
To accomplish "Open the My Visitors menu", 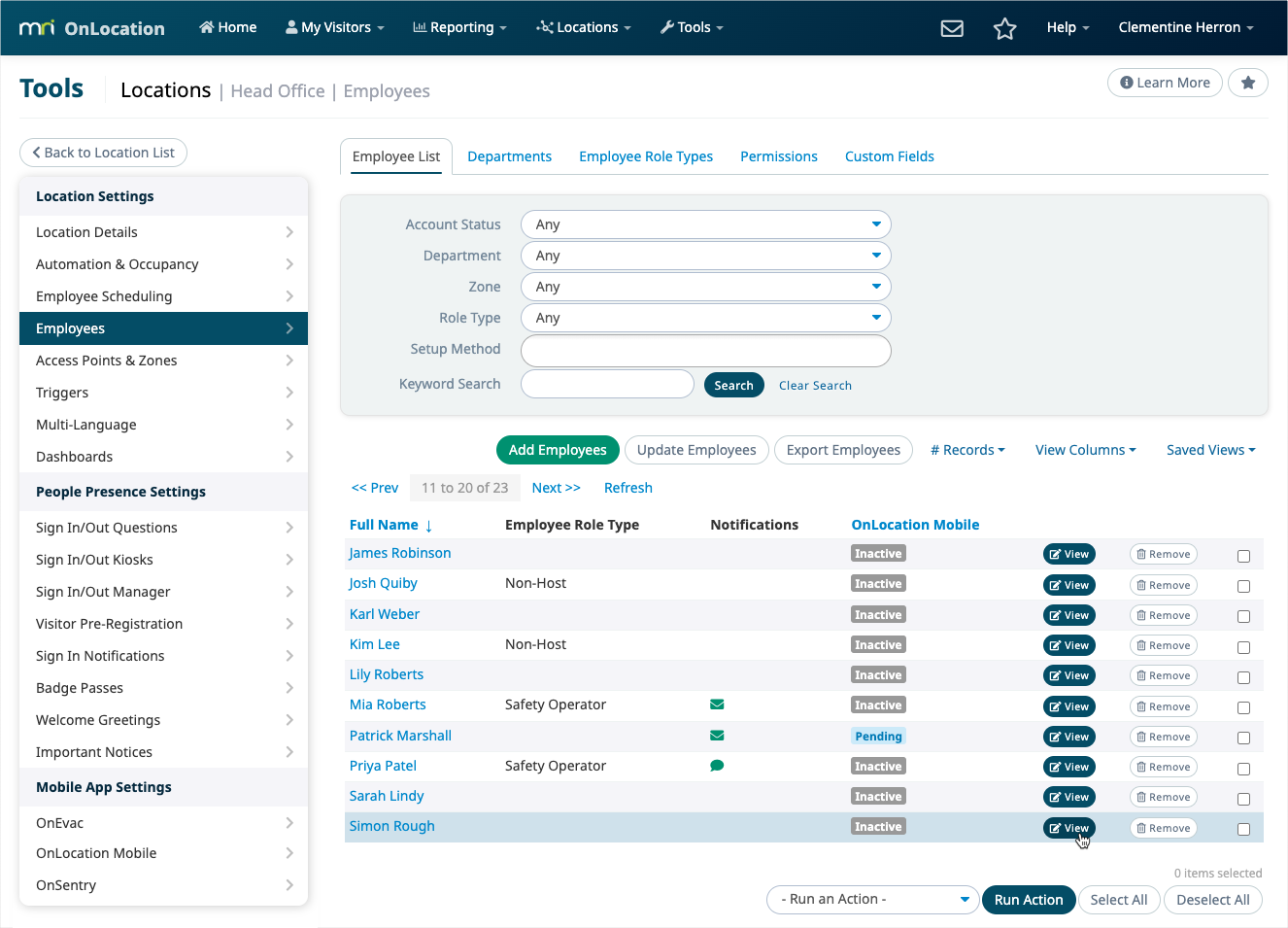I will click(335, 27).
